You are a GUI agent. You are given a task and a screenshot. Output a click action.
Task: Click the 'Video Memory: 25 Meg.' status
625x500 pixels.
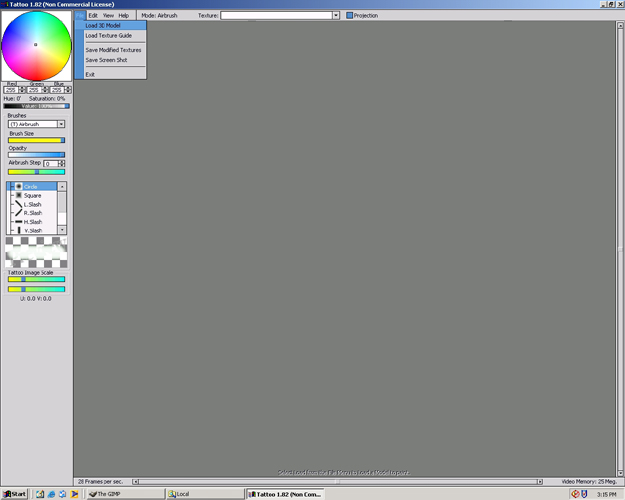point(589,482)
